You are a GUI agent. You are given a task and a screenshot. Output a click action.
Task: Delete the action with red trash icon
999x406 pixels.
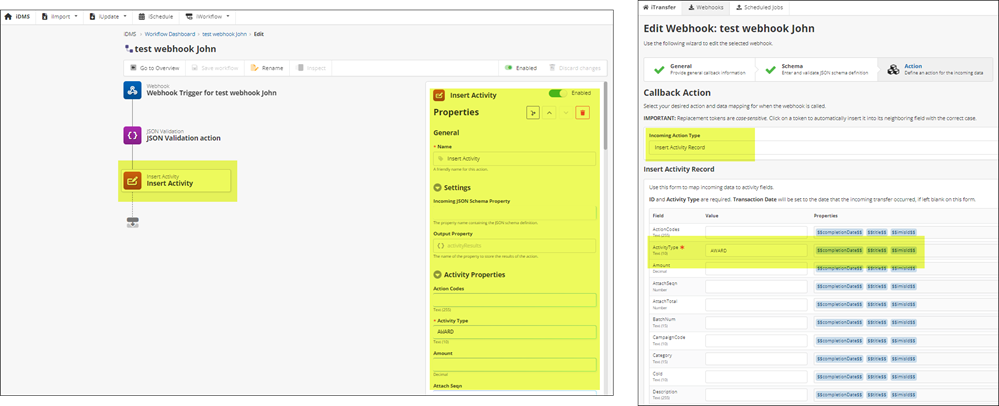(582, 113)
